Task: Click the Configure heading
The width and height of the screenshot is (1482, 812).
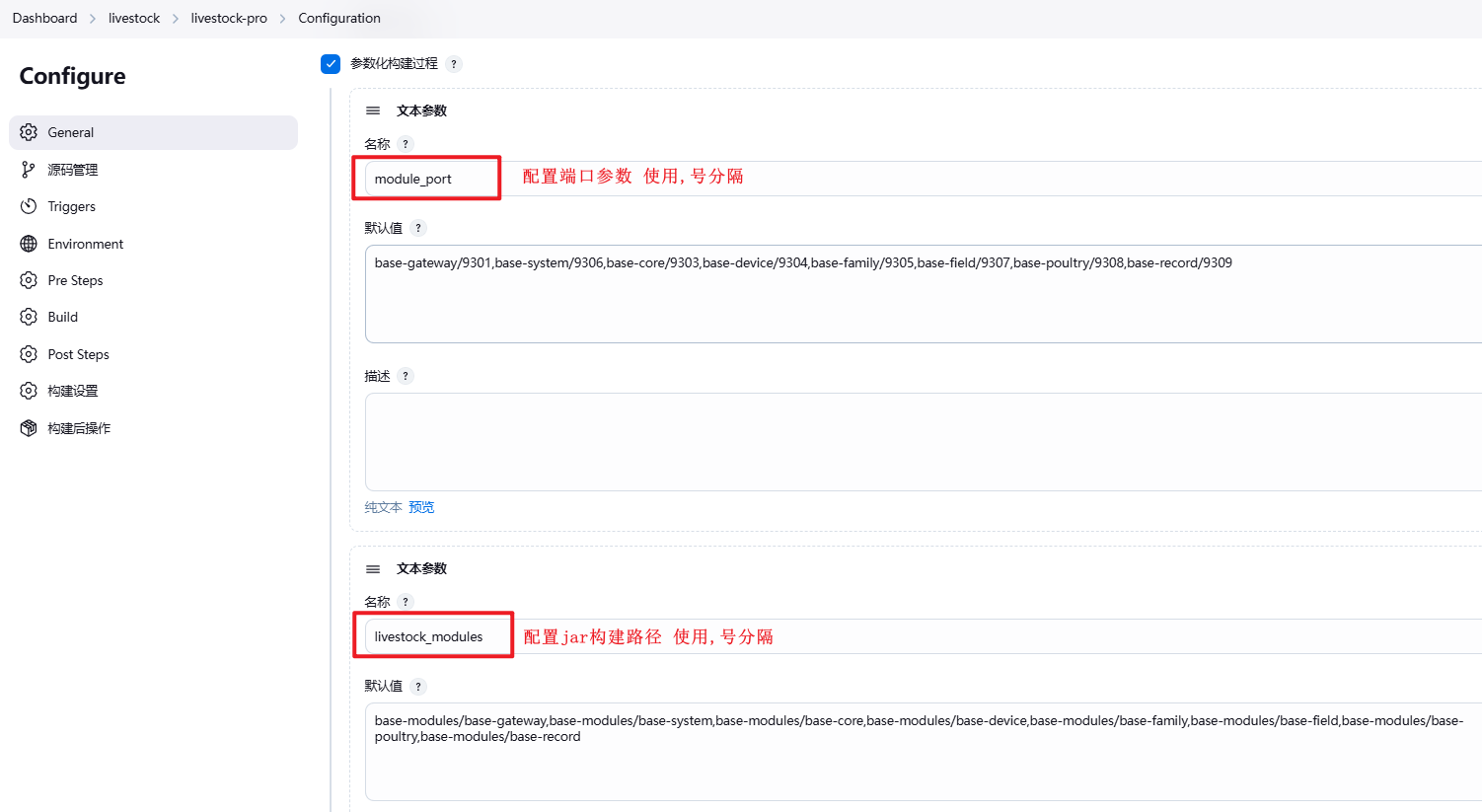Action: coord(72,76)
